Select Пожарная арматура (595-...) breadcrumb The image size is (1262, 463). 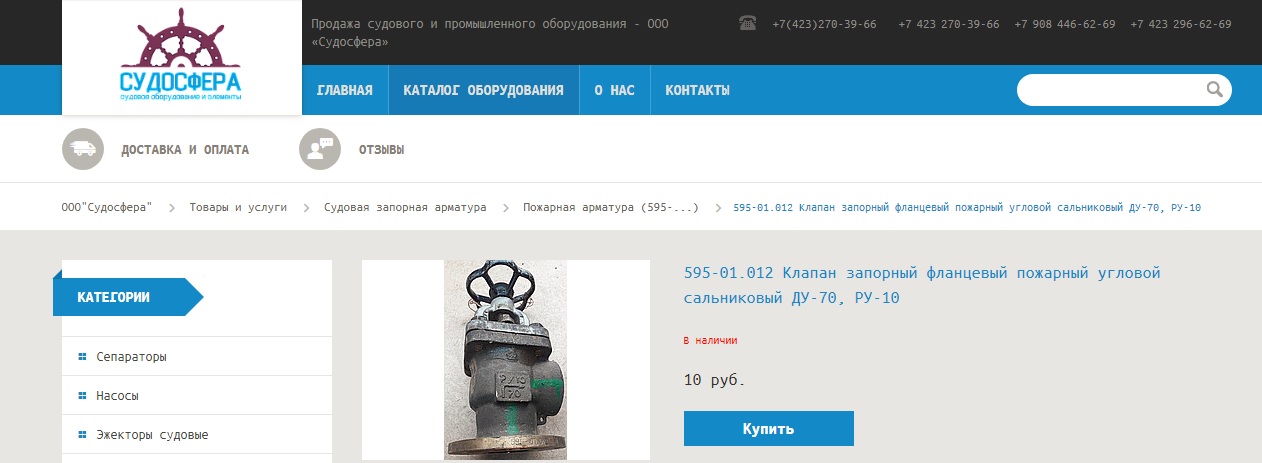point(610,207)
